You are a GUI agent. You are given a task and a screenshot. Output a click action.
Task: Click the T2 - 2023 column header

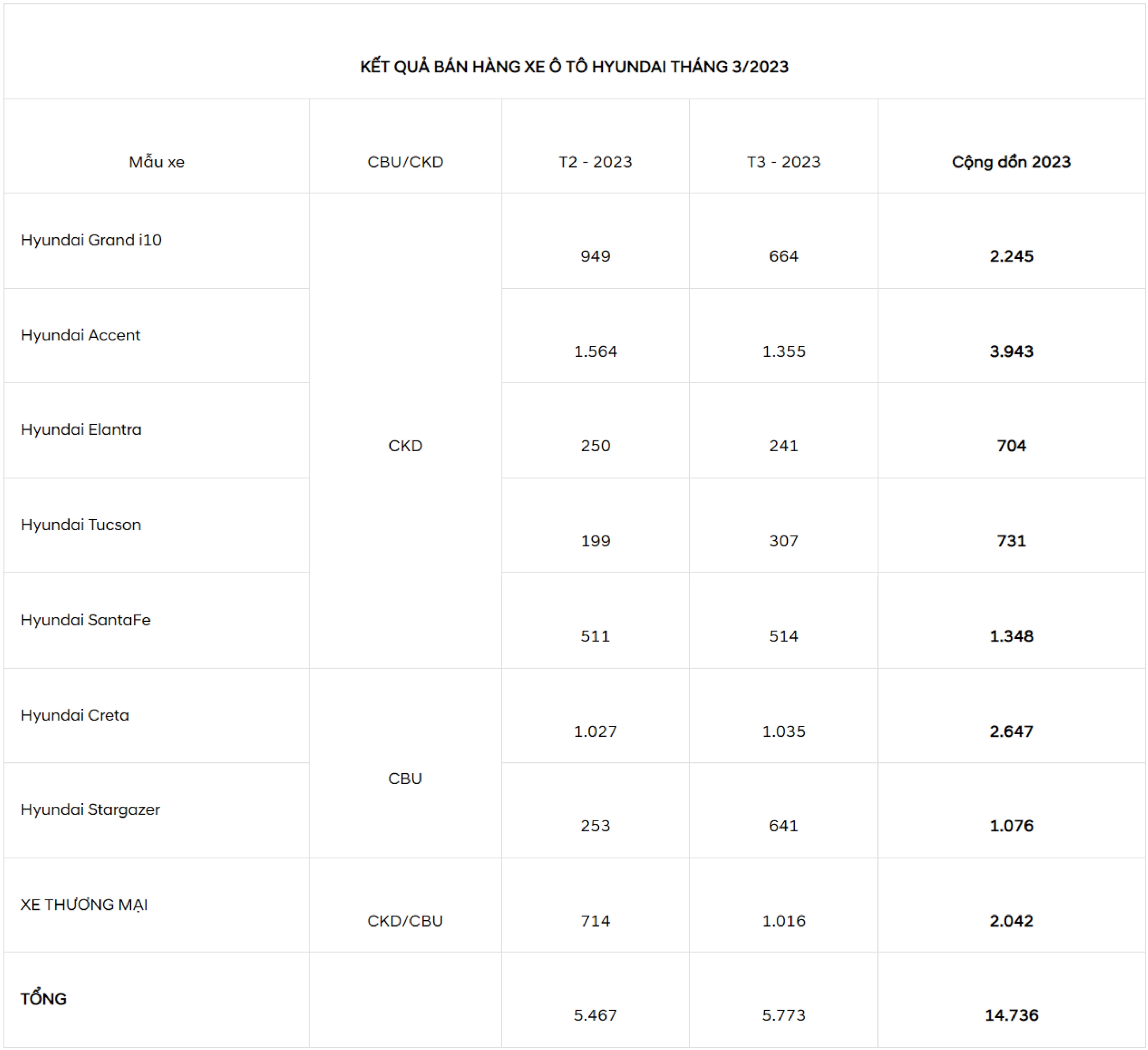point(595,162)
